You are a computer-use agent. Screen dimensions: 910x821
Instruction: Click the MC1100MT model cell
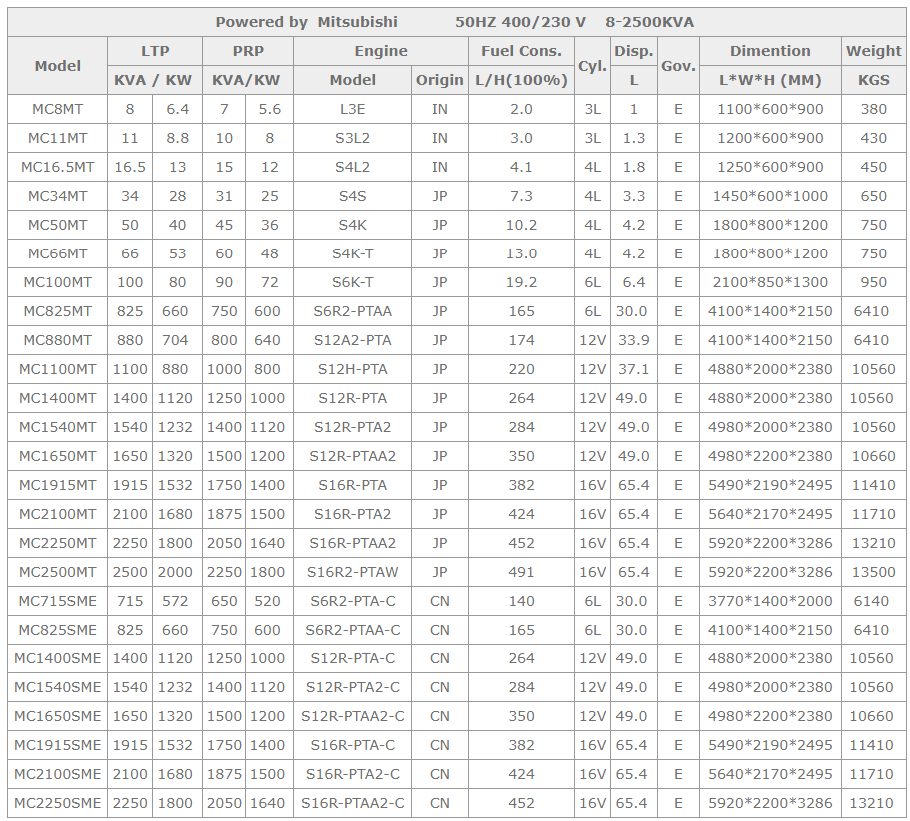click(x=58, y=370)
